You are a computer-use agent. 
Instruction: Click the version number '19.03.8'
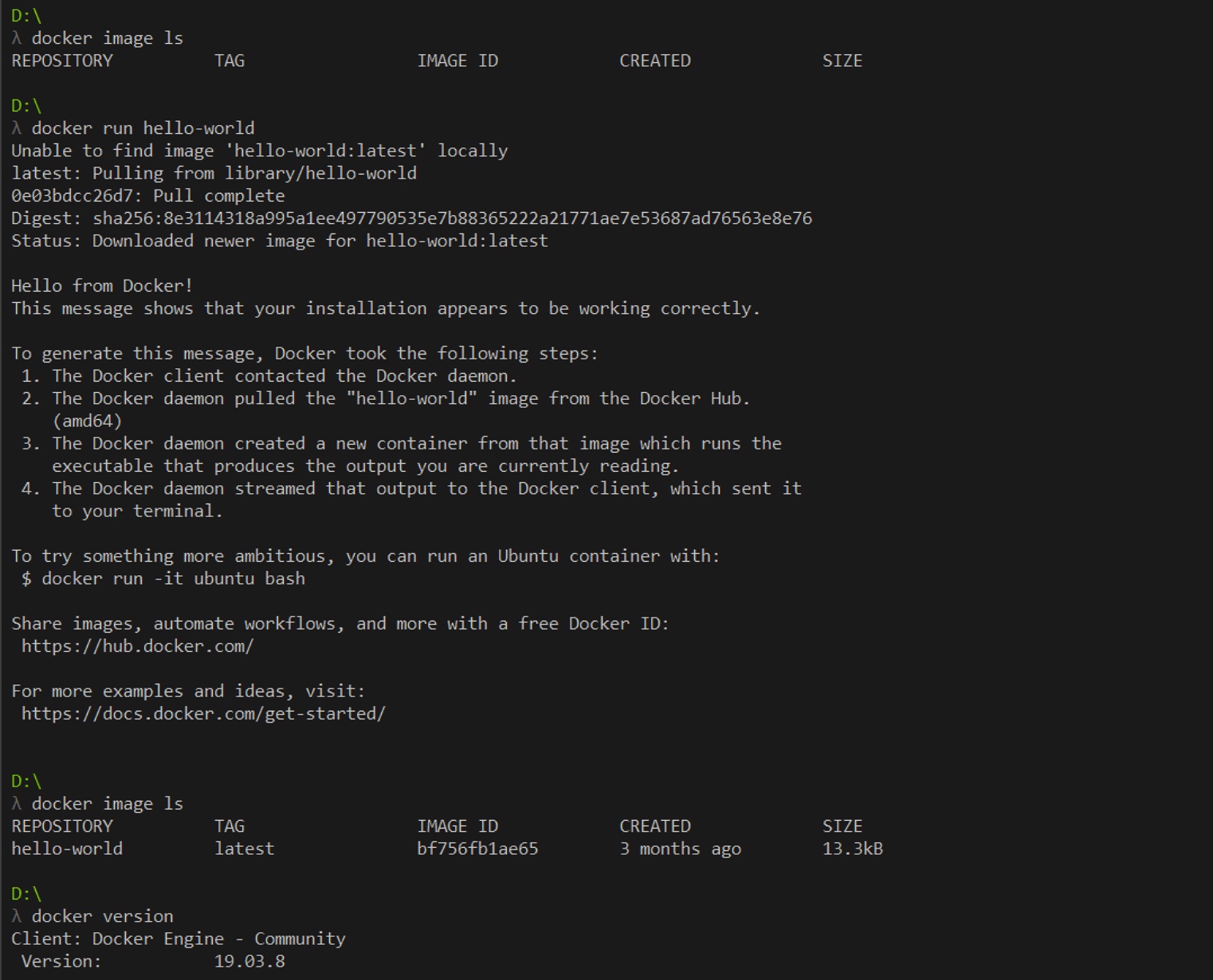249,962
